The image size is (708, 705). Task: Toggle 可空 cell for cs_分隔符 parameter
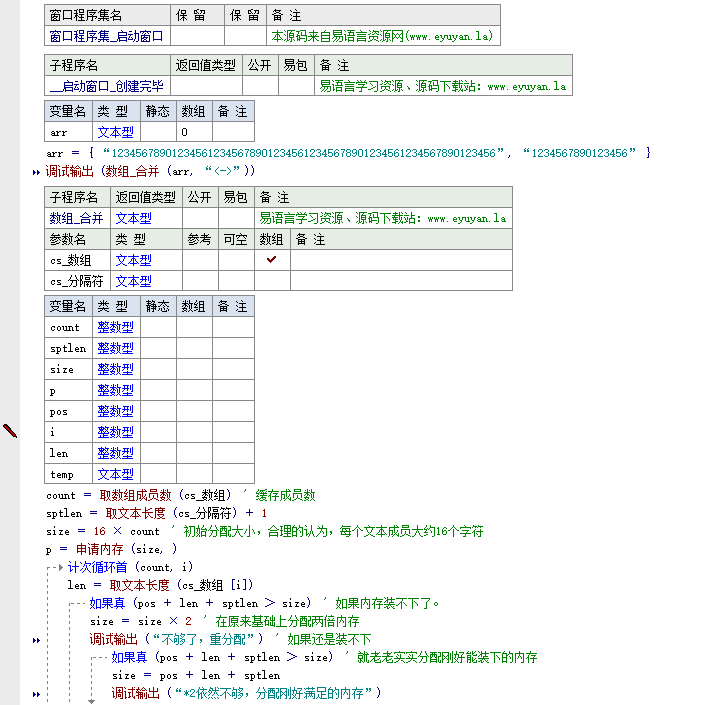coord(236,281)
